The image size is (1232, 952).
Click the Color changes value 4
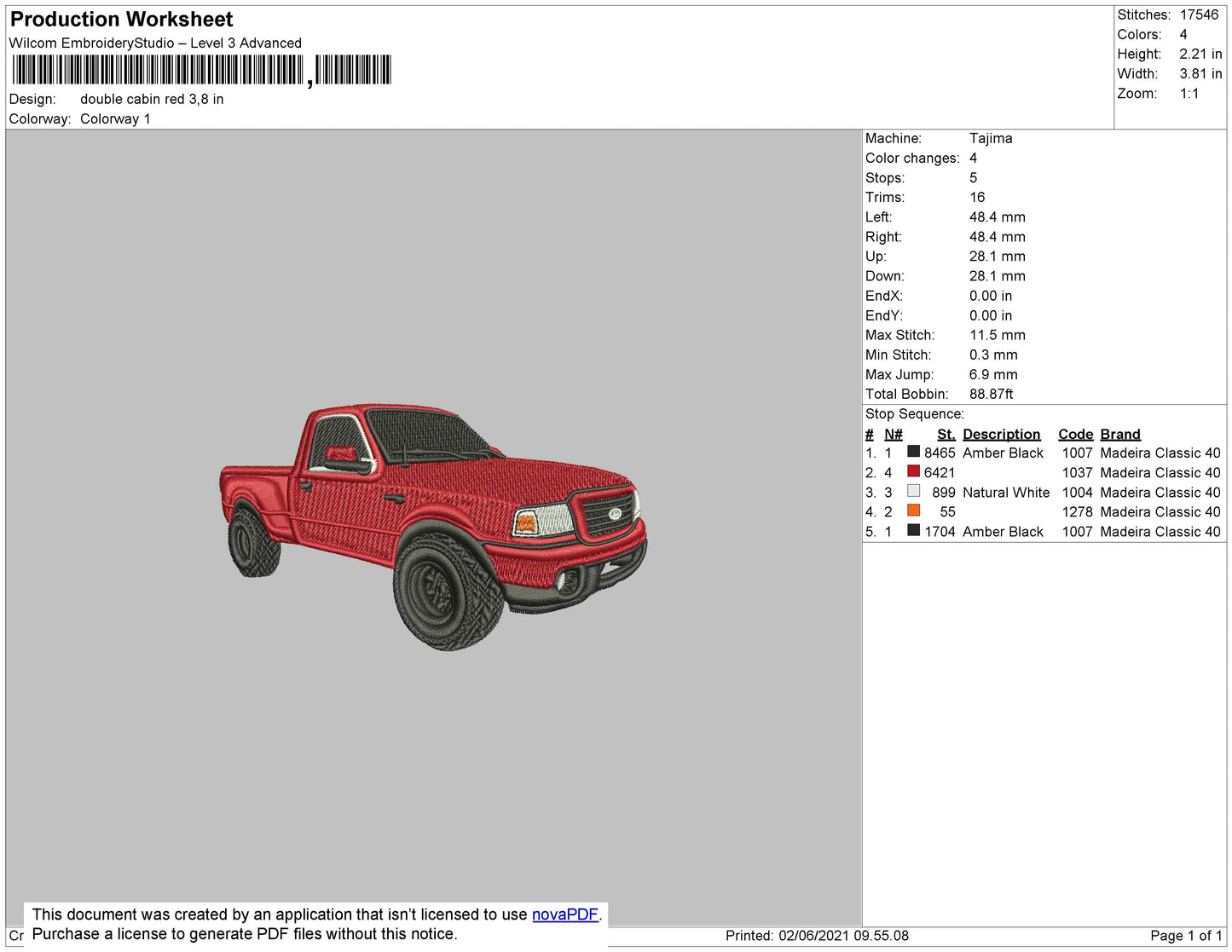pos(973,158)
